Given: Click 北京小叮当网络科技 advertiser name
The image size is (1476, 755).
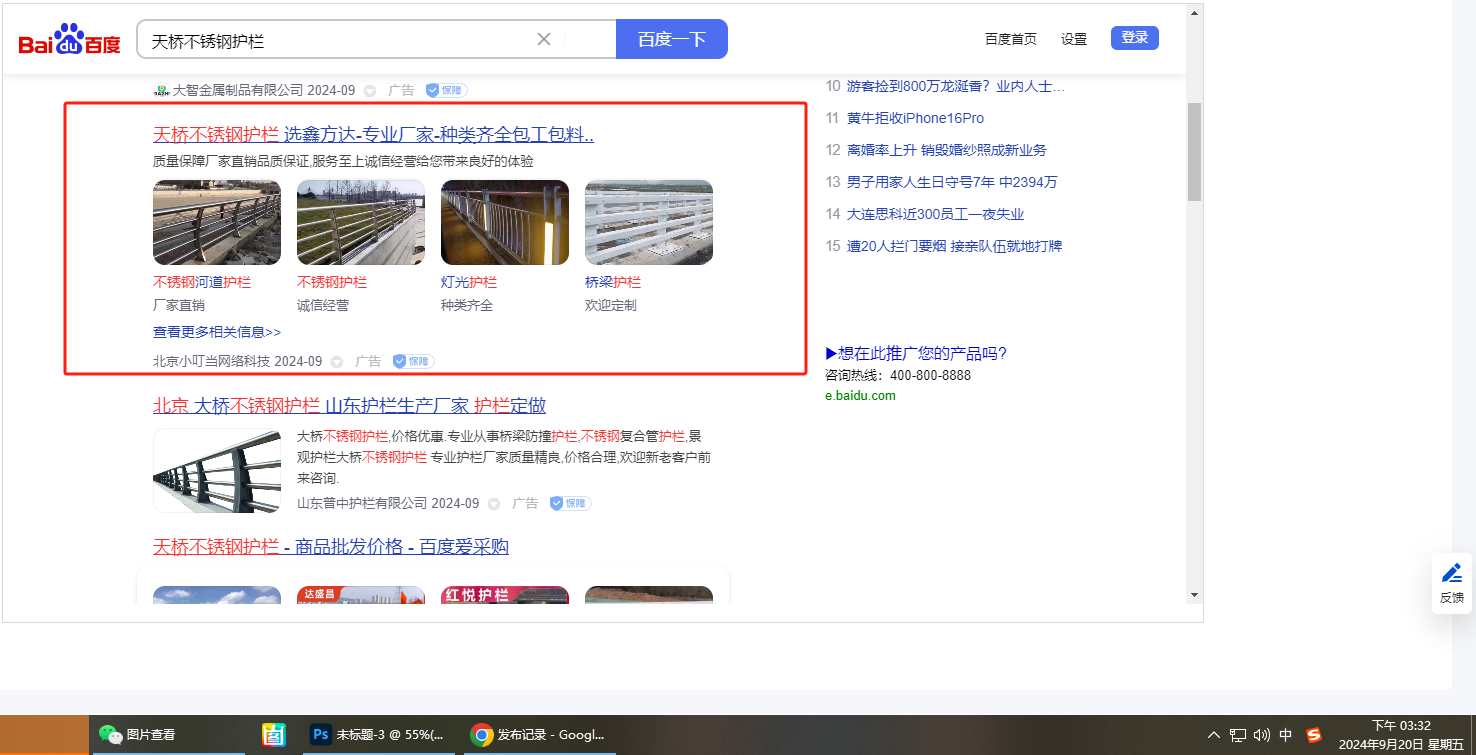Looking at the screenshot, I should tap(211, 361).
